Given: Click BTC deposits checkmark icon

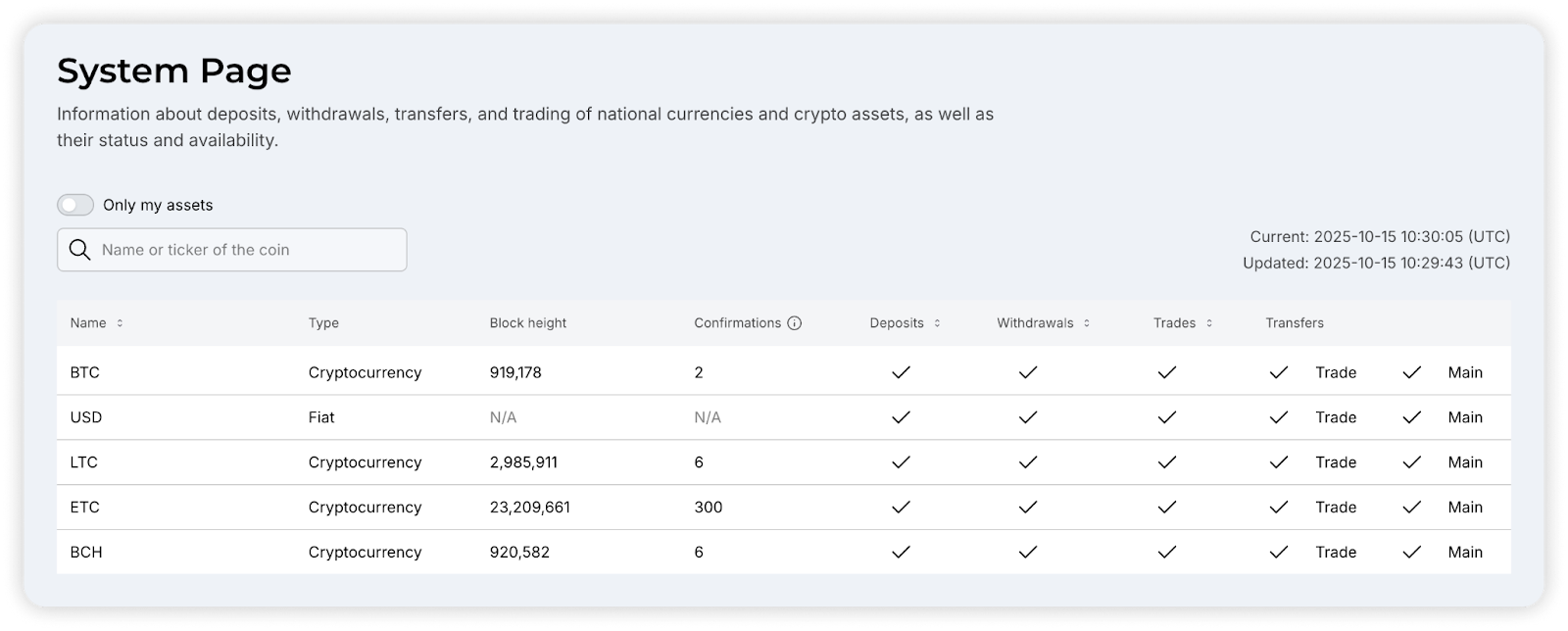Looking at the screenshot, I should pyautogui.click(x=901, y=372).
